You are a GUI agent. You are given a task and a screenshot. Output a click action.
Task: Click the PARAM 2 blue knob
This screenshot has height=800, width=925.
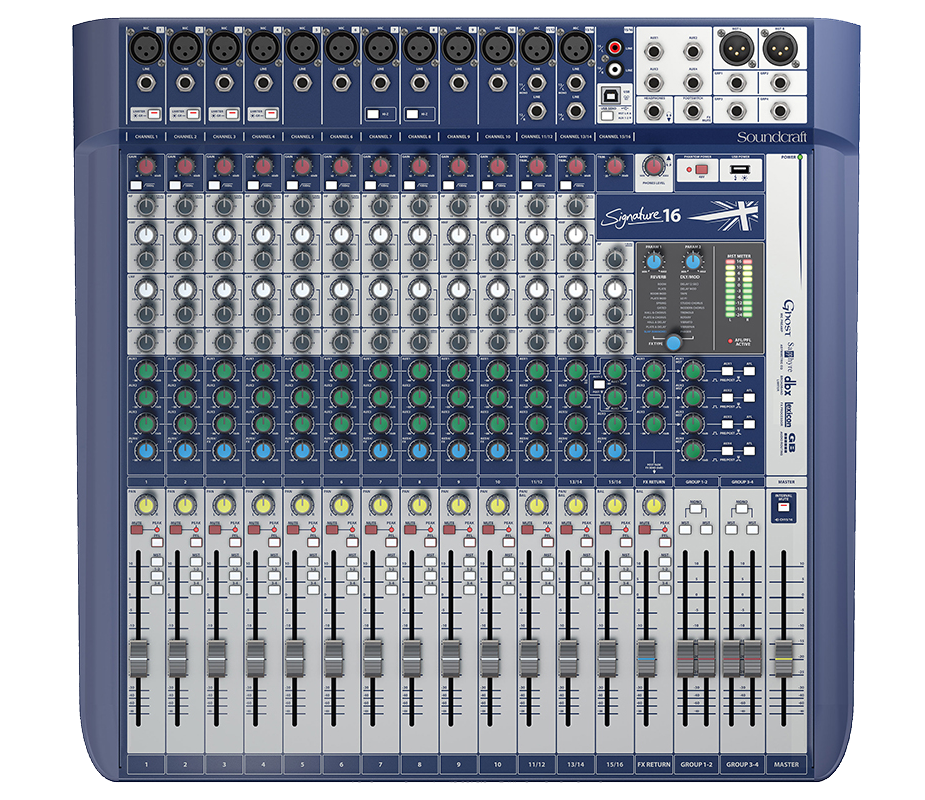point(693,262)
